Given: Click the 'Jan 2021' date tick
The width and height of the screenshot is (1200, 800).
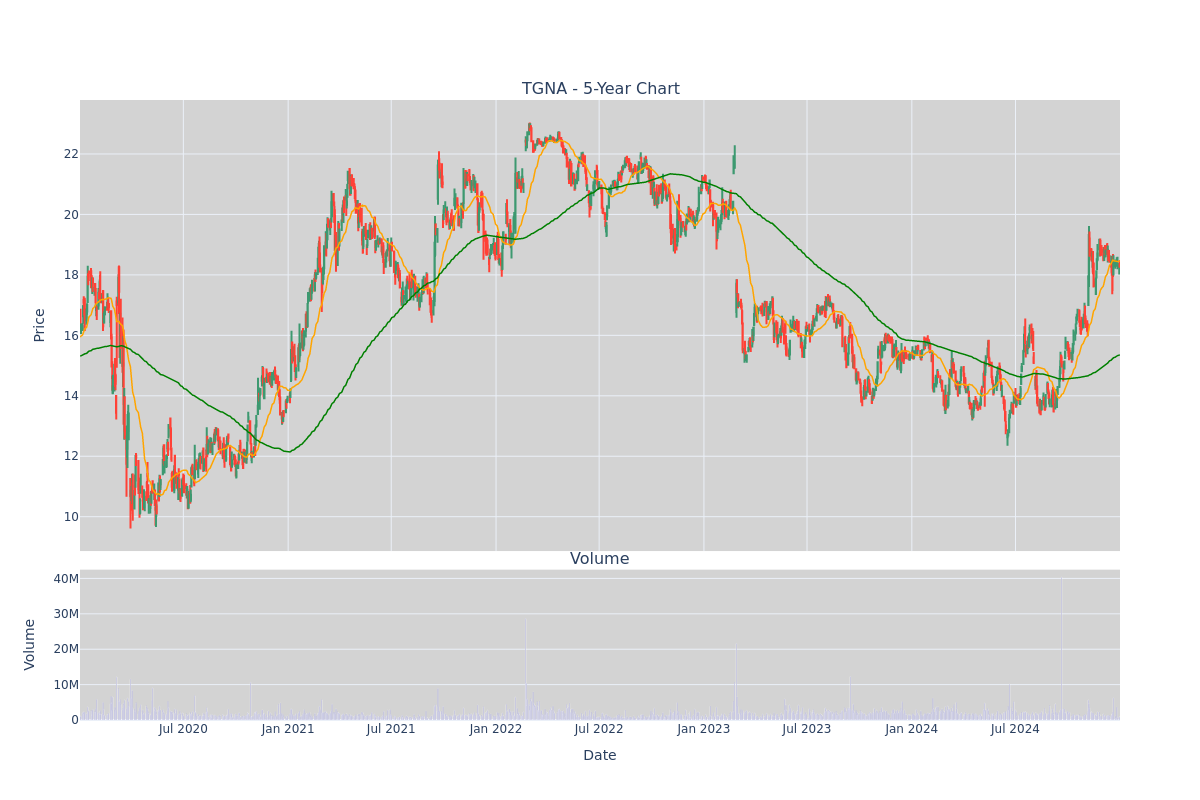Looking at the screenshot, I should [x=288, y=729].
